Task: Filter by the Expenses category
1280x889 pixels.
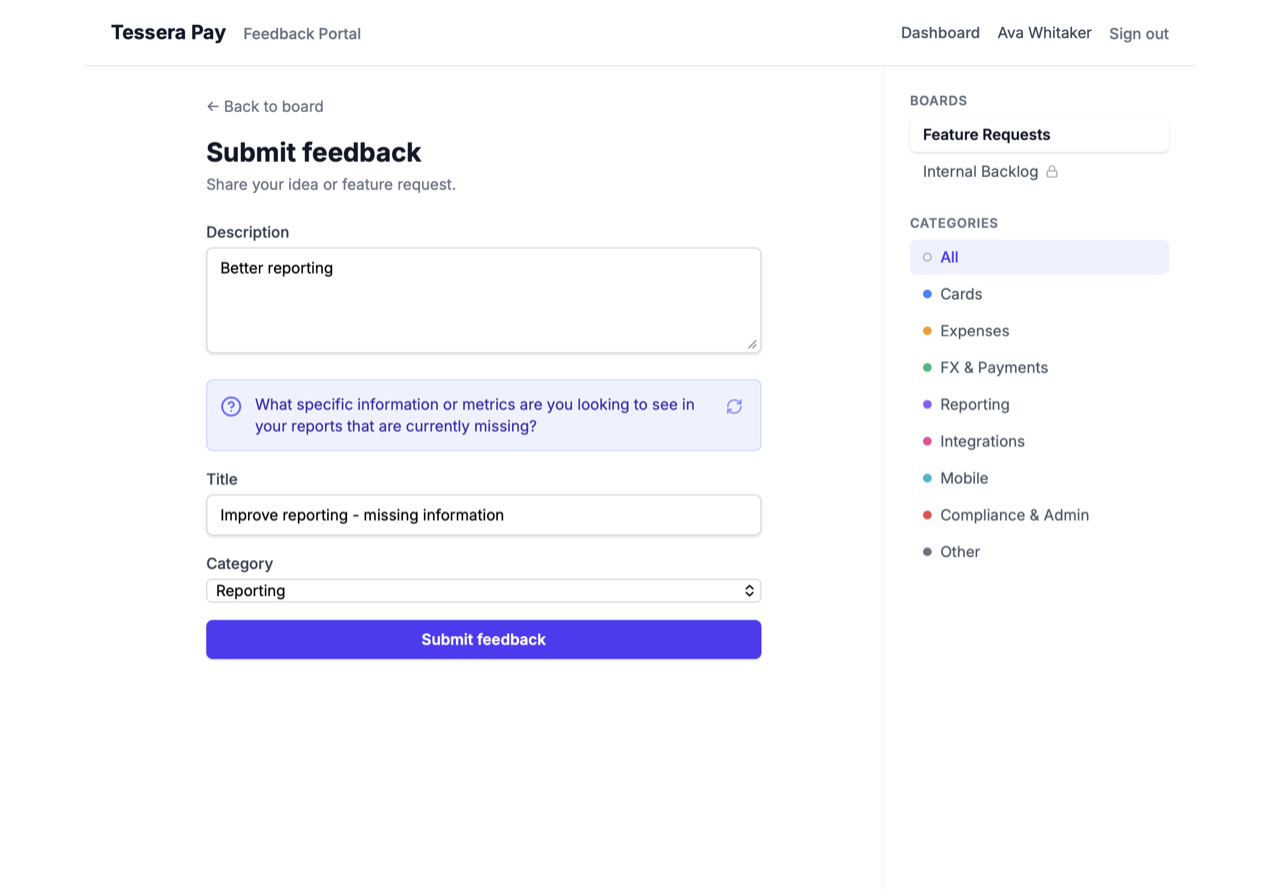Action: [1039, 331]
